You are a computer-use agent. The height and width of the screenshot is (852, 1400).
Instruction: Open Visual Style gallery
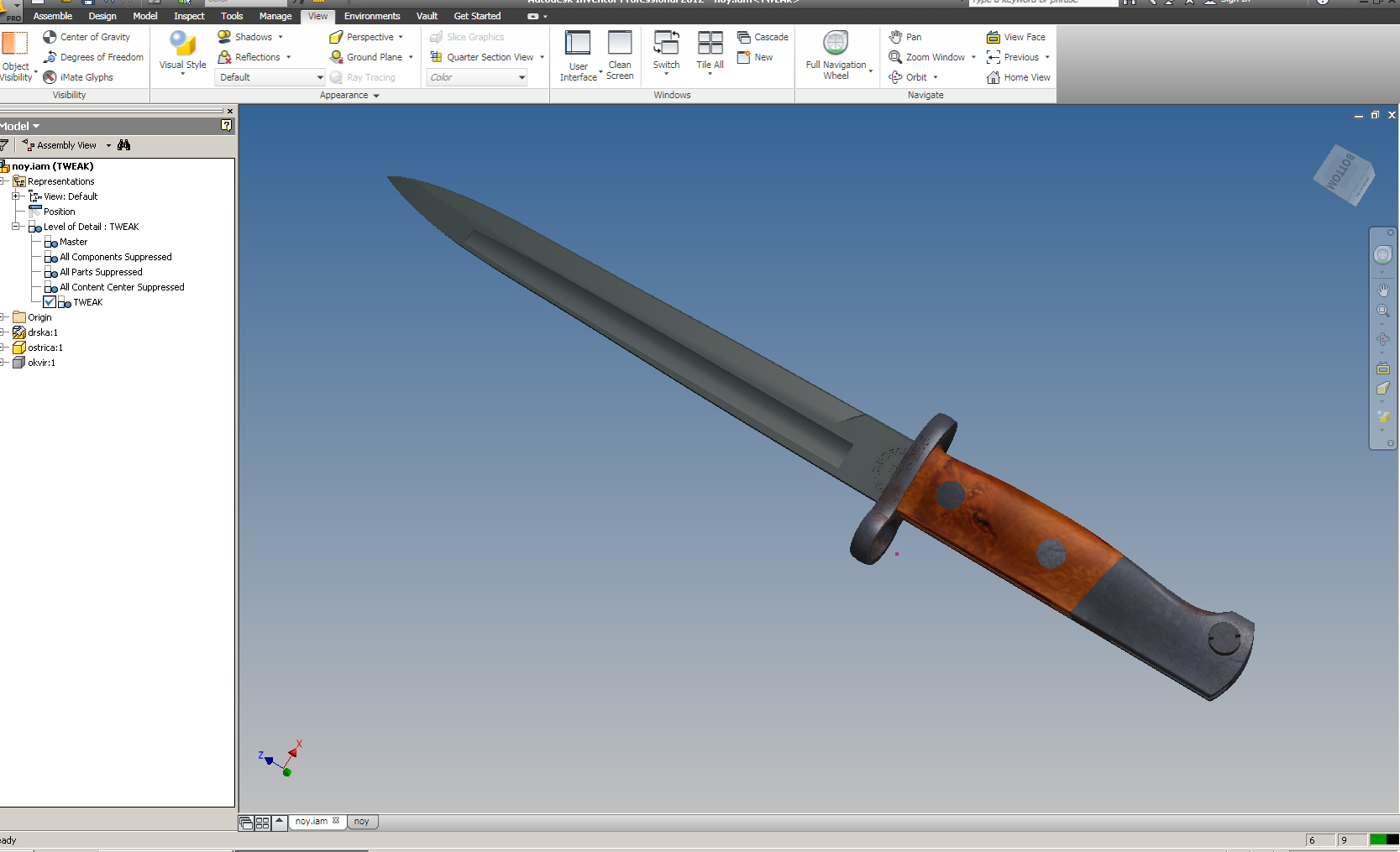[x=182, y=52]
